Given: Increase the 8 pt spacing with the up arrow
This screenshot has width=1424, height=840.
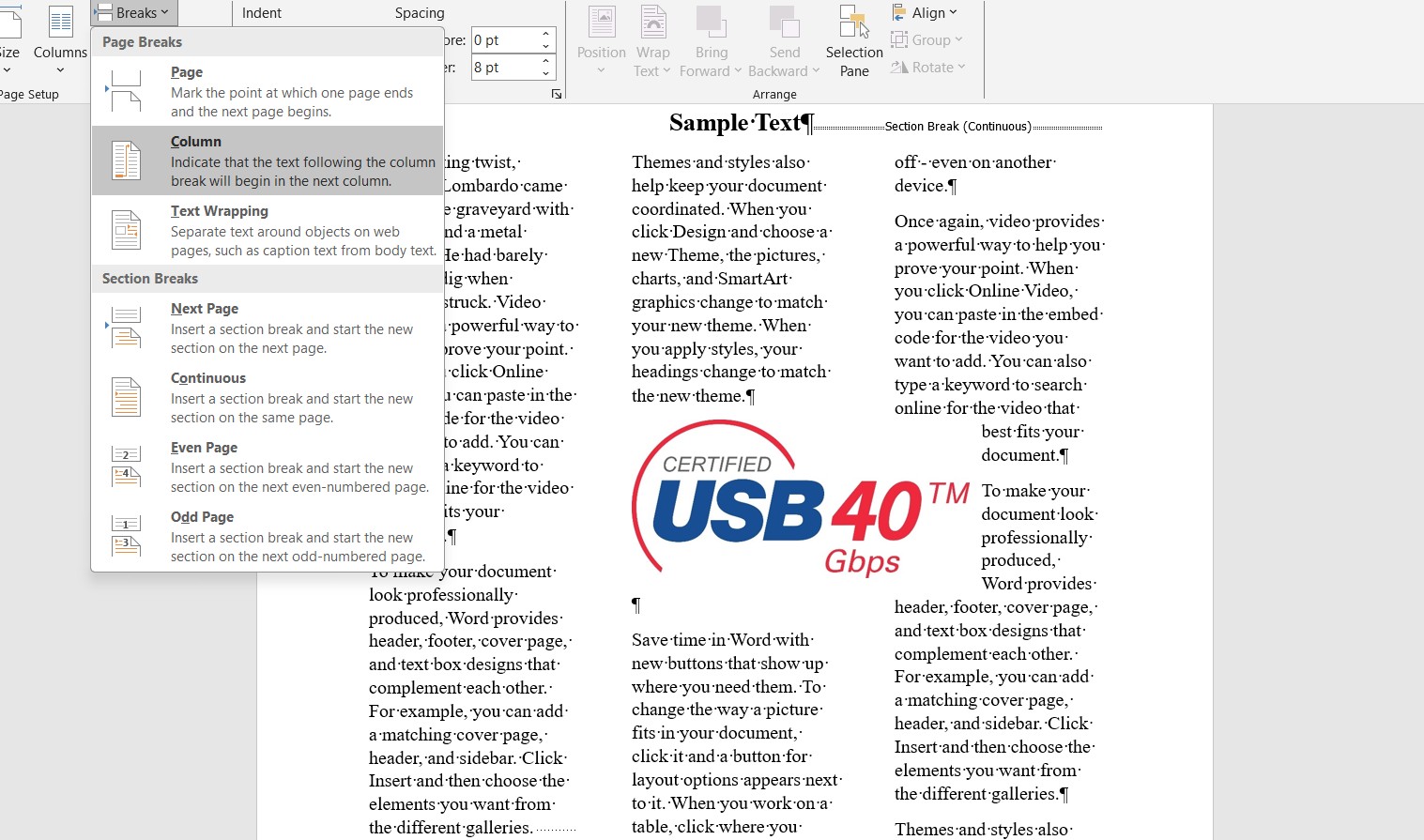Looking at the screenshot, I should click(x=546, y=61).
